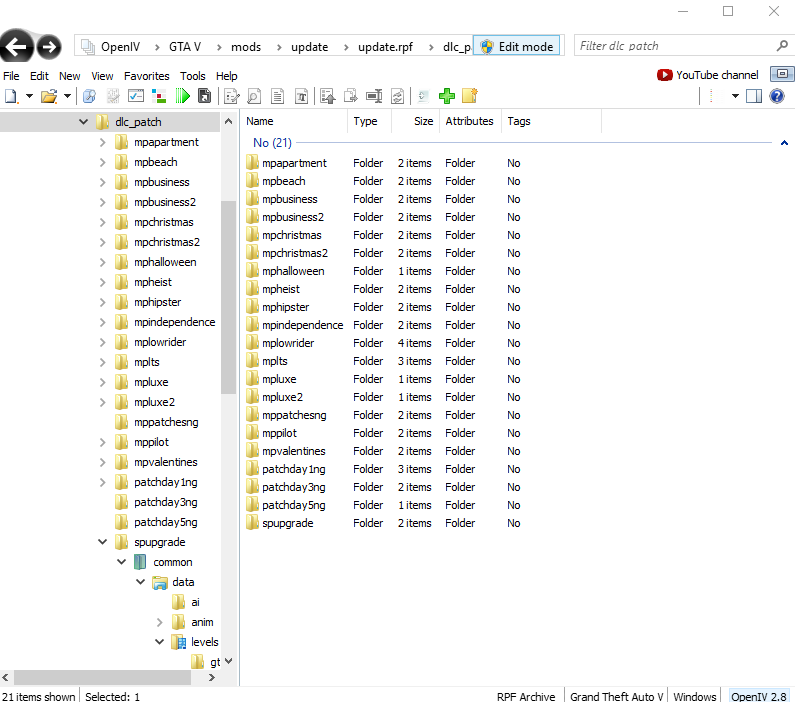The height and width of the screenshot is (702, 795).
Task: Select the mpheist folder in file list
Action: click(280, 289)
